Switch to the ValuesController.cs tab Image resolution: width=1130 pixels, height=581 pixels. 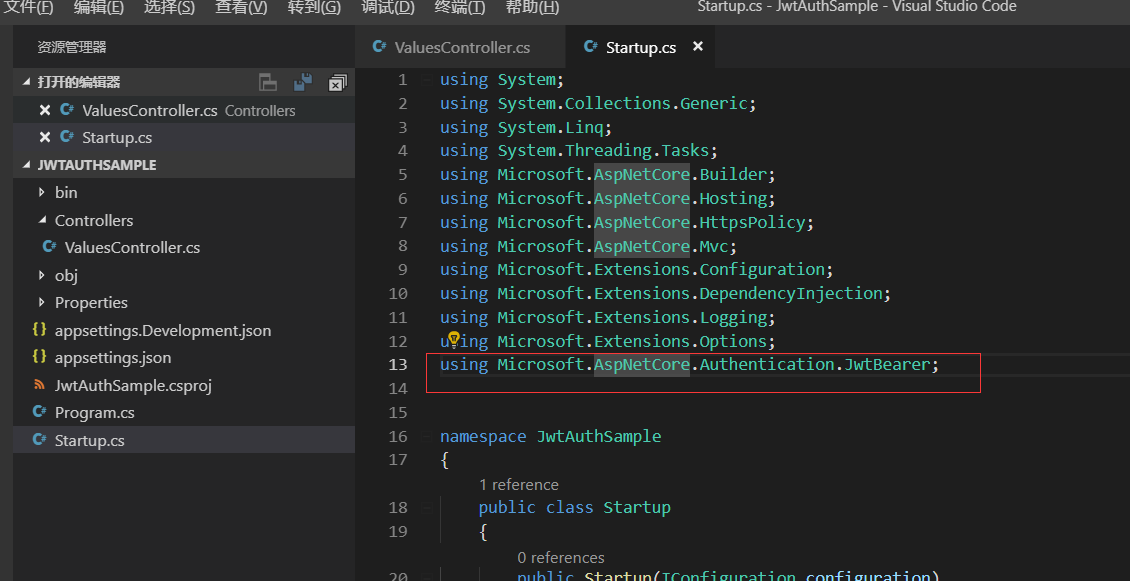(461, 47)
